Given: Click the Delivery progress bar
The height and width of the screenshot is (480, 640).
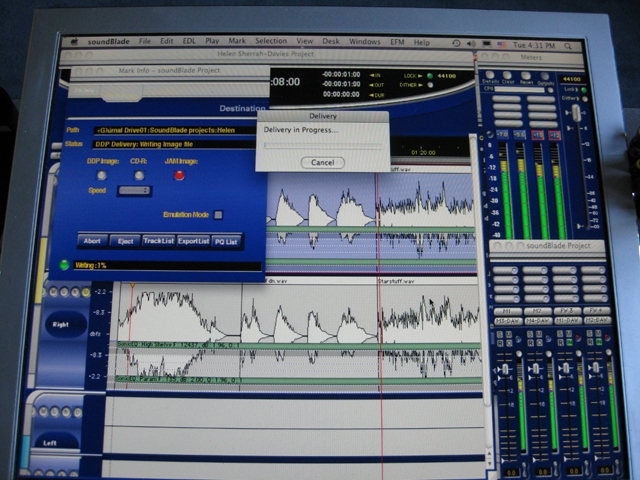Looking at the screenshot, I should (322, 145).
